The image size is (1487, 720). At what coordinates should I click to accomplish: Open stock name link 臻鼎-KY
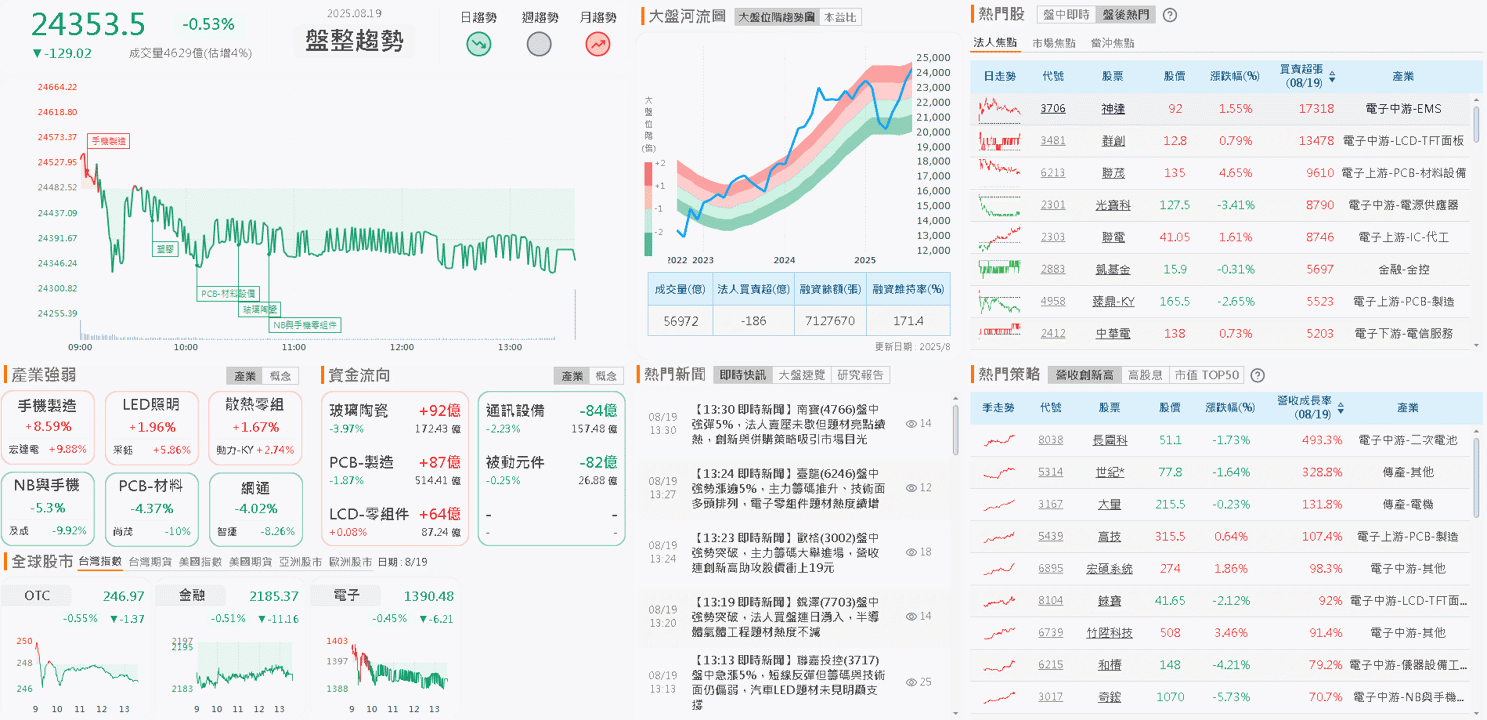point(1113,301)
